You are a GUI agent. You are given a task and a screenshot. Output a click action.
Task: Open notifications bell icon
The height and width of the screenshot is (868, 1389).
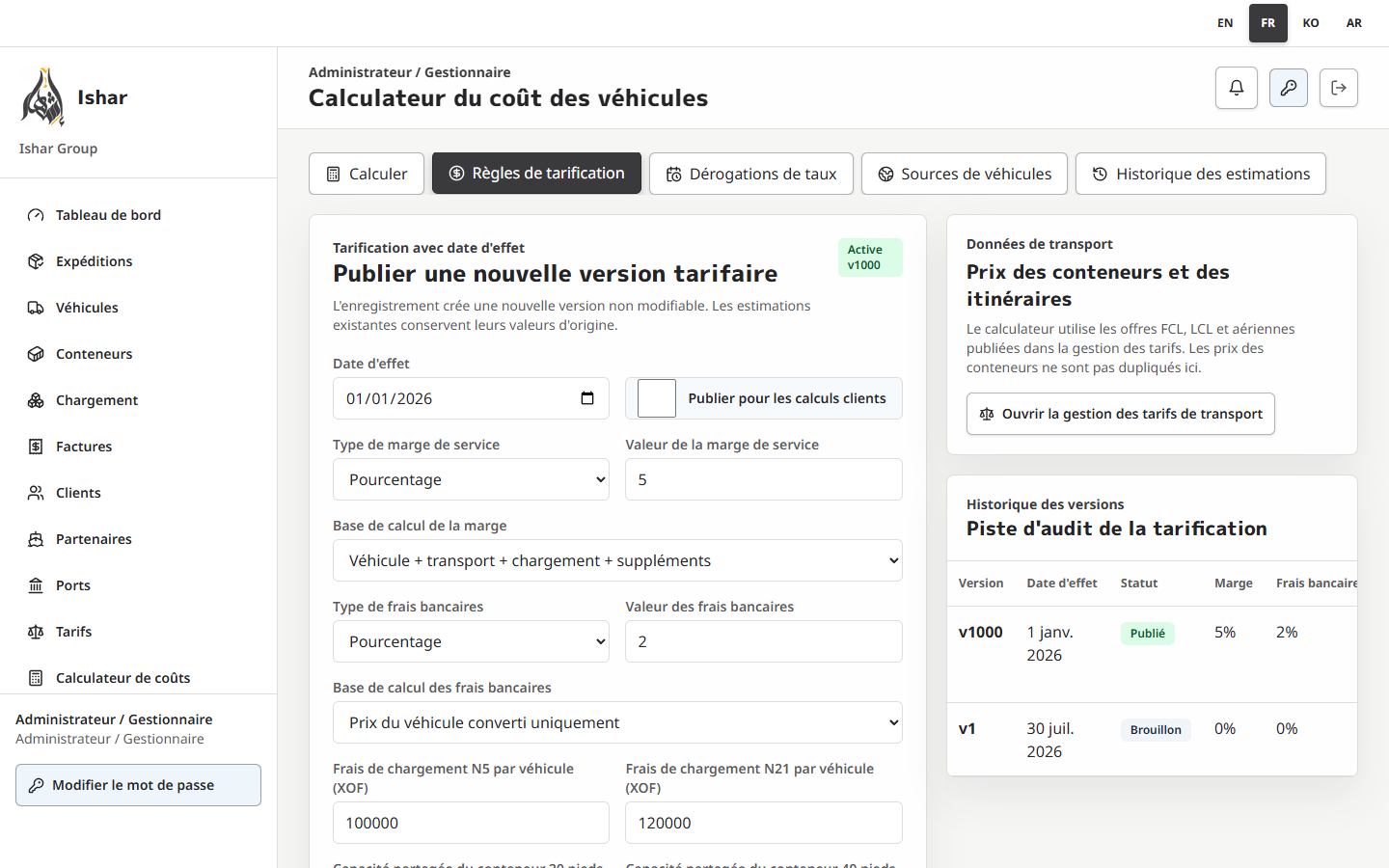(x=1237, y=88)
